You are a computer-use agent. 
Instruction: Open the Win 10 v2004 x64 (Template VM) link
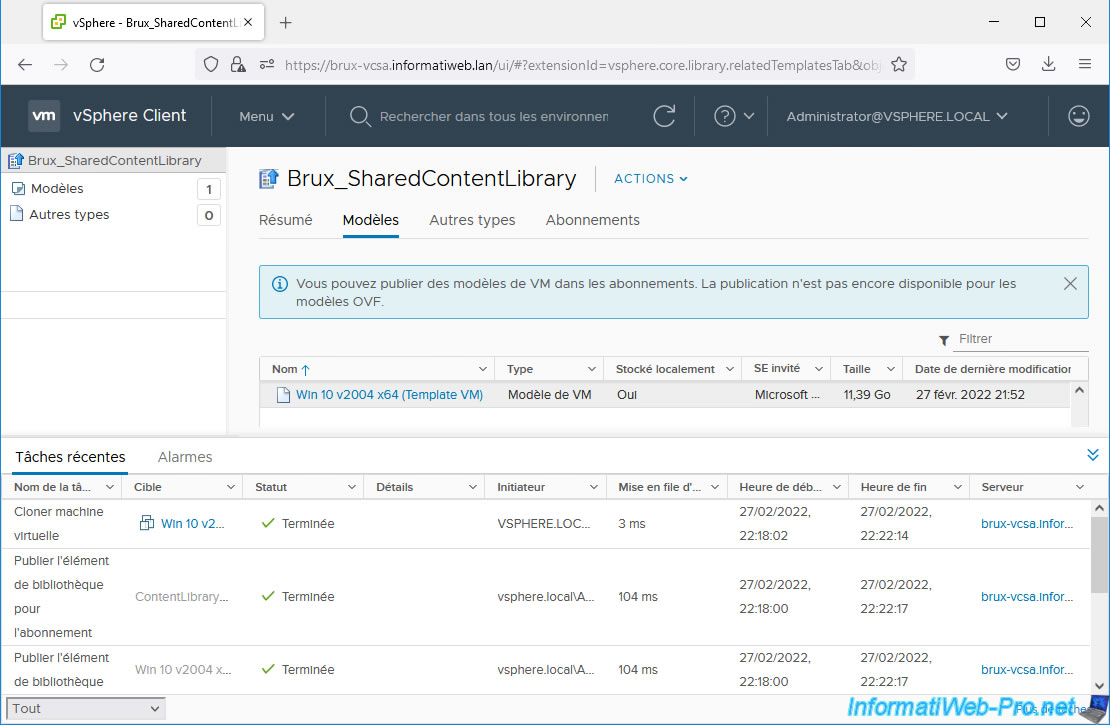389,395
